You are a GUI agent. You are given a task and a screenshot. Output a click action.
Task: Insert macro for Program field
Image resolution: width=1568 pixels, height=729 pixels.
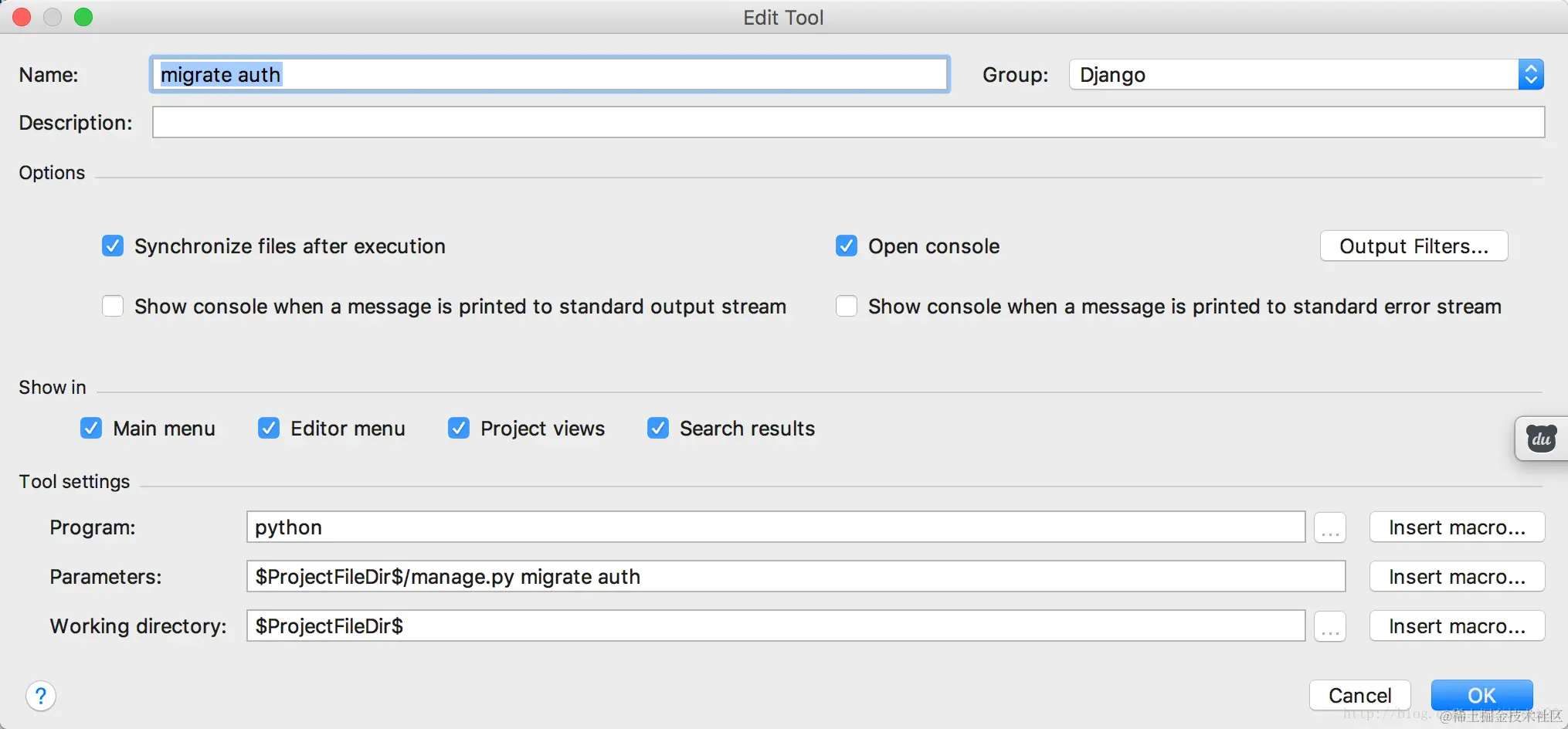[x=1457, y=527]
